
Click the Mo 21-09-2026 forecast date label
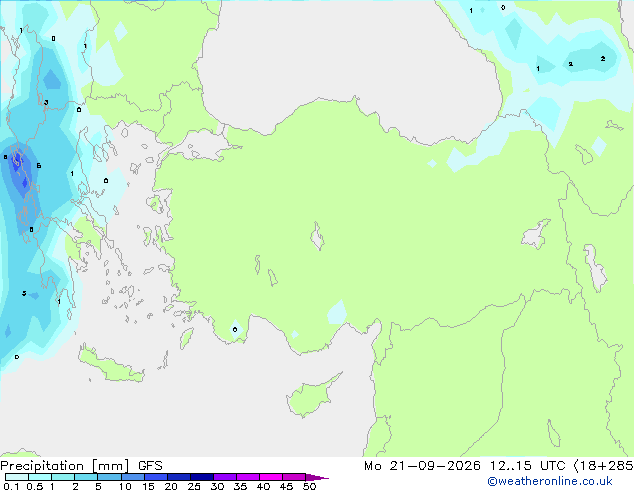[x=423, y=466]
